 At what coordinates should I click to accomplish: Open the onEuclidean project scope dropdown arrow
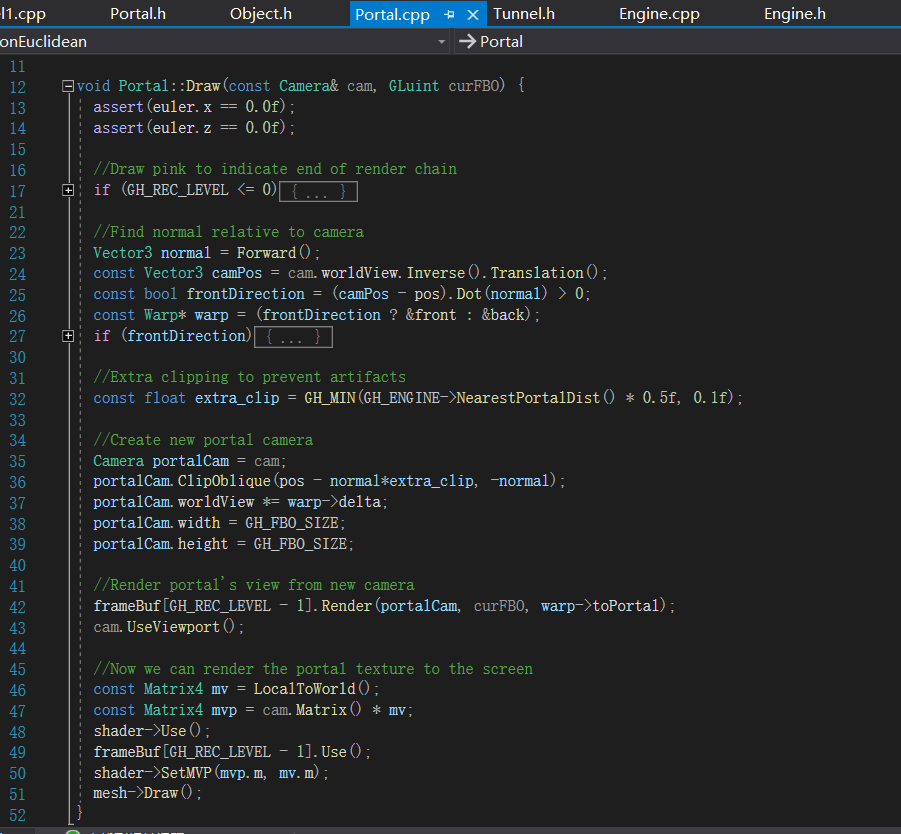(442, 42)
